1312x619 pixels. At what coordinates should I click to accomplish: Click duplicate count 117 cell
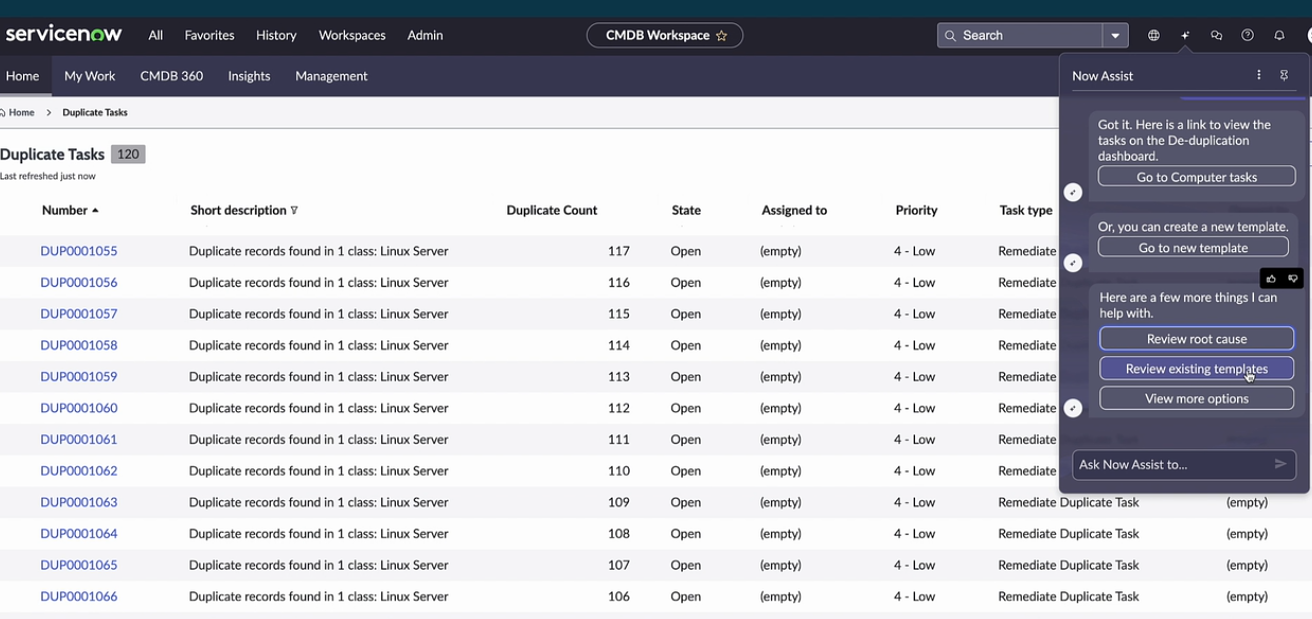point(618,251)
